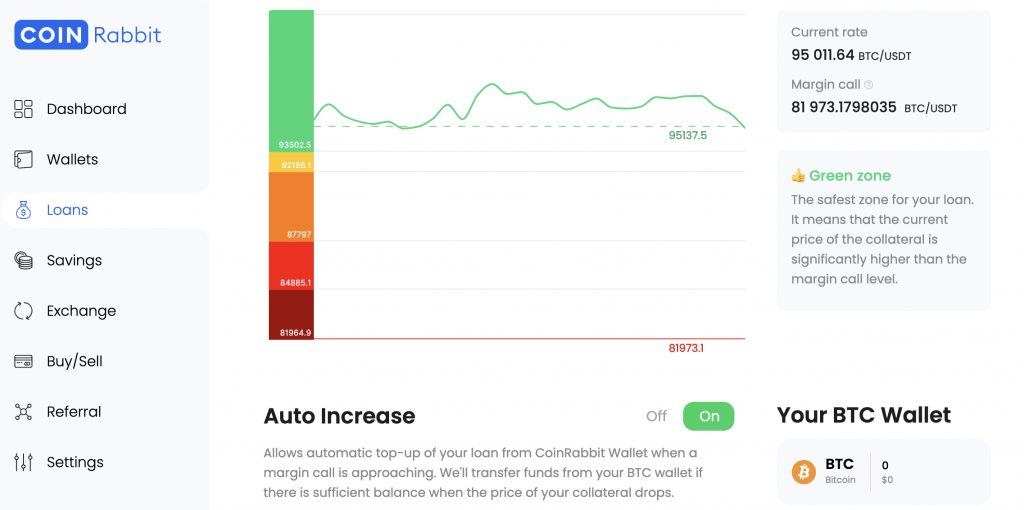Click the Exchange arrows icon
Screen dimensions: 1024x510
24,311
